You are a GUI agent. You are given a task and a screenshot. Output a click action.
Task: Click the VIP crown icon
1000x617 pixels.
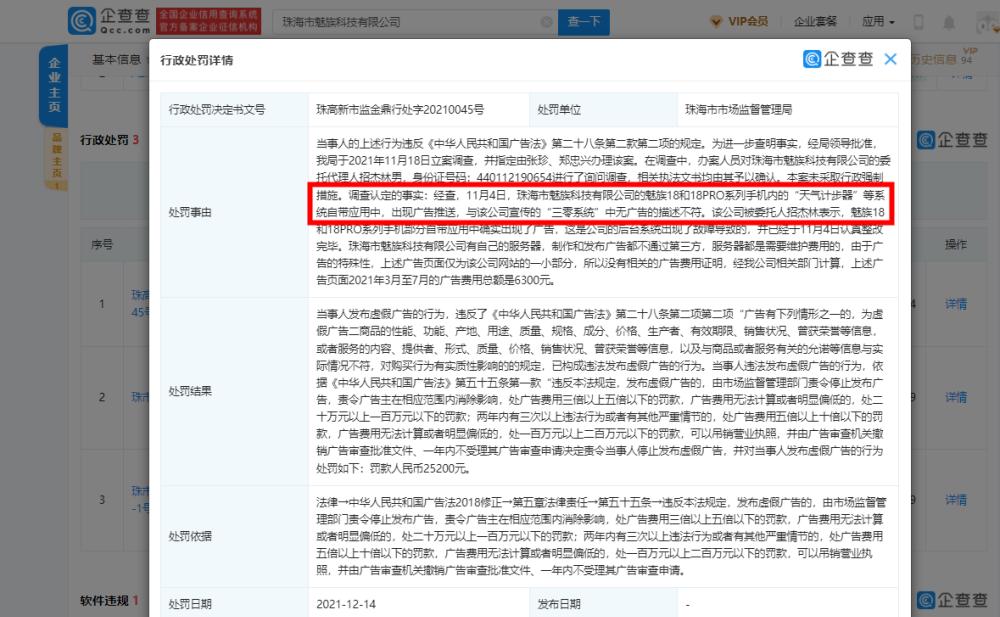[x=717, y=22]
